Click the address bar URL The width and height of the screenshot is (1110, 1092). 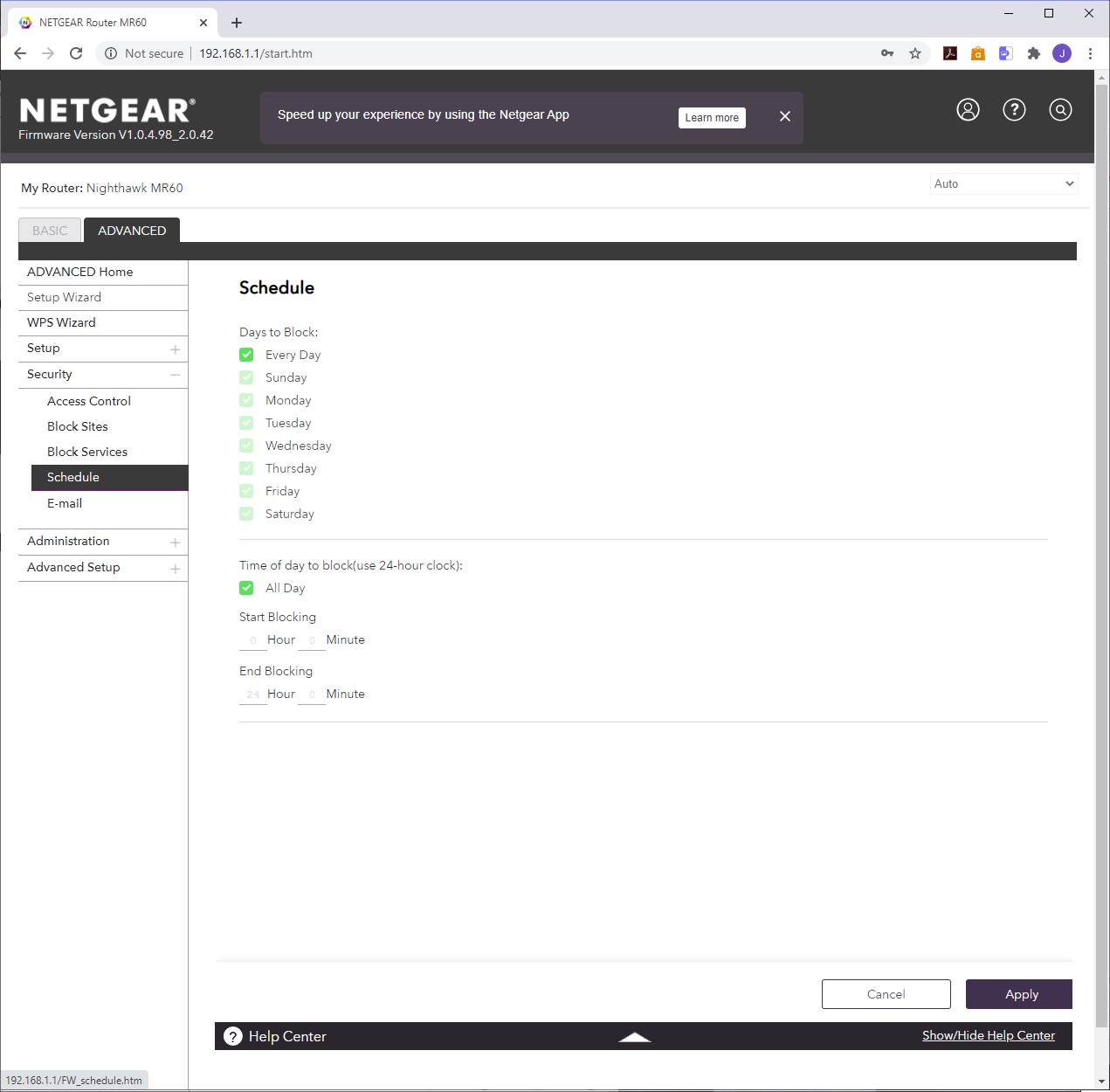[x=256, y=53]
